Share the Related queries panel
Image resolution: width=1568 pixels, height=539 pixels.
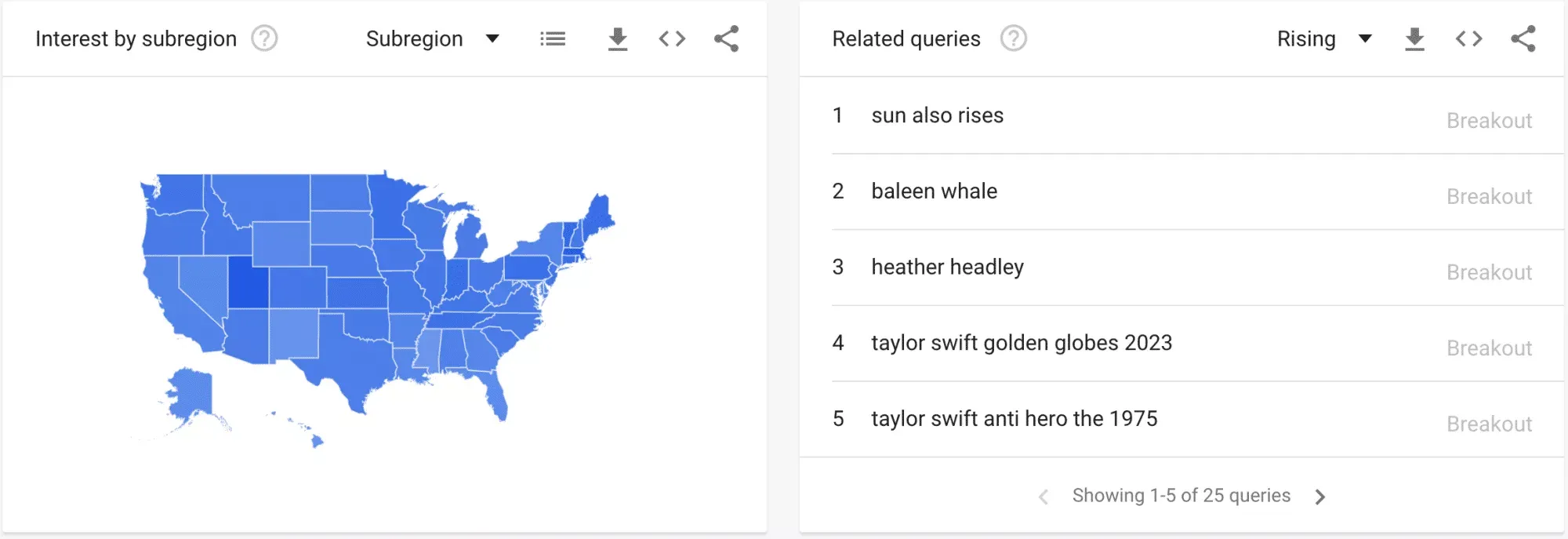(x=1523, y=38)
